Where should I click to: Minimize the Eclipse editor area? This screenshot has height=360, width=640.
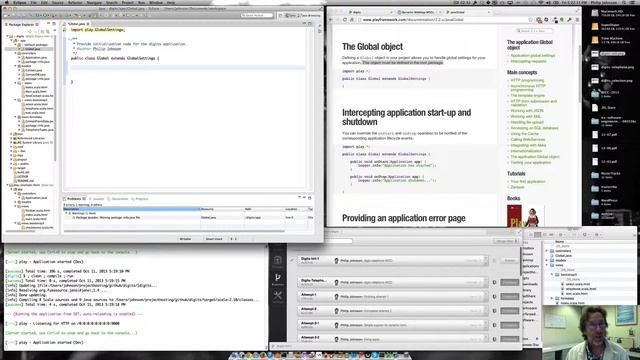tap(304, 24)
